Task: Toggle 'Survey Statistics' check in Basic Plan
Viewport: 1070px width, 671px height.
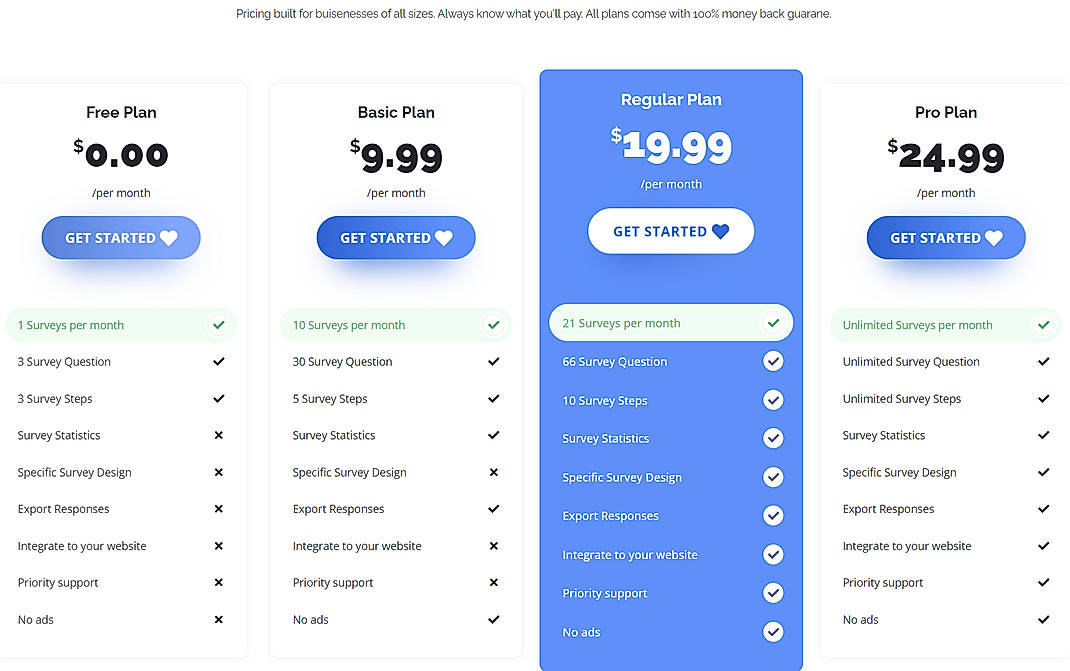Action: (x=493, y=435)
